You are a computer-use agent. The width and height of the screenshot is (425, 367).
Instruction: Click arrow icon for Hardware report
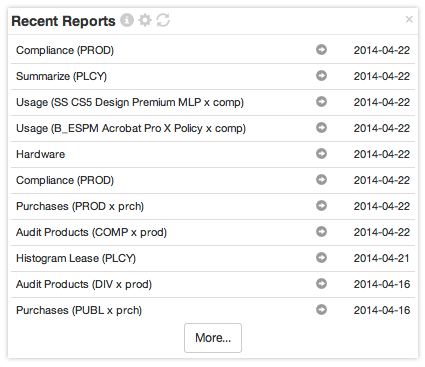click(321, 154)
